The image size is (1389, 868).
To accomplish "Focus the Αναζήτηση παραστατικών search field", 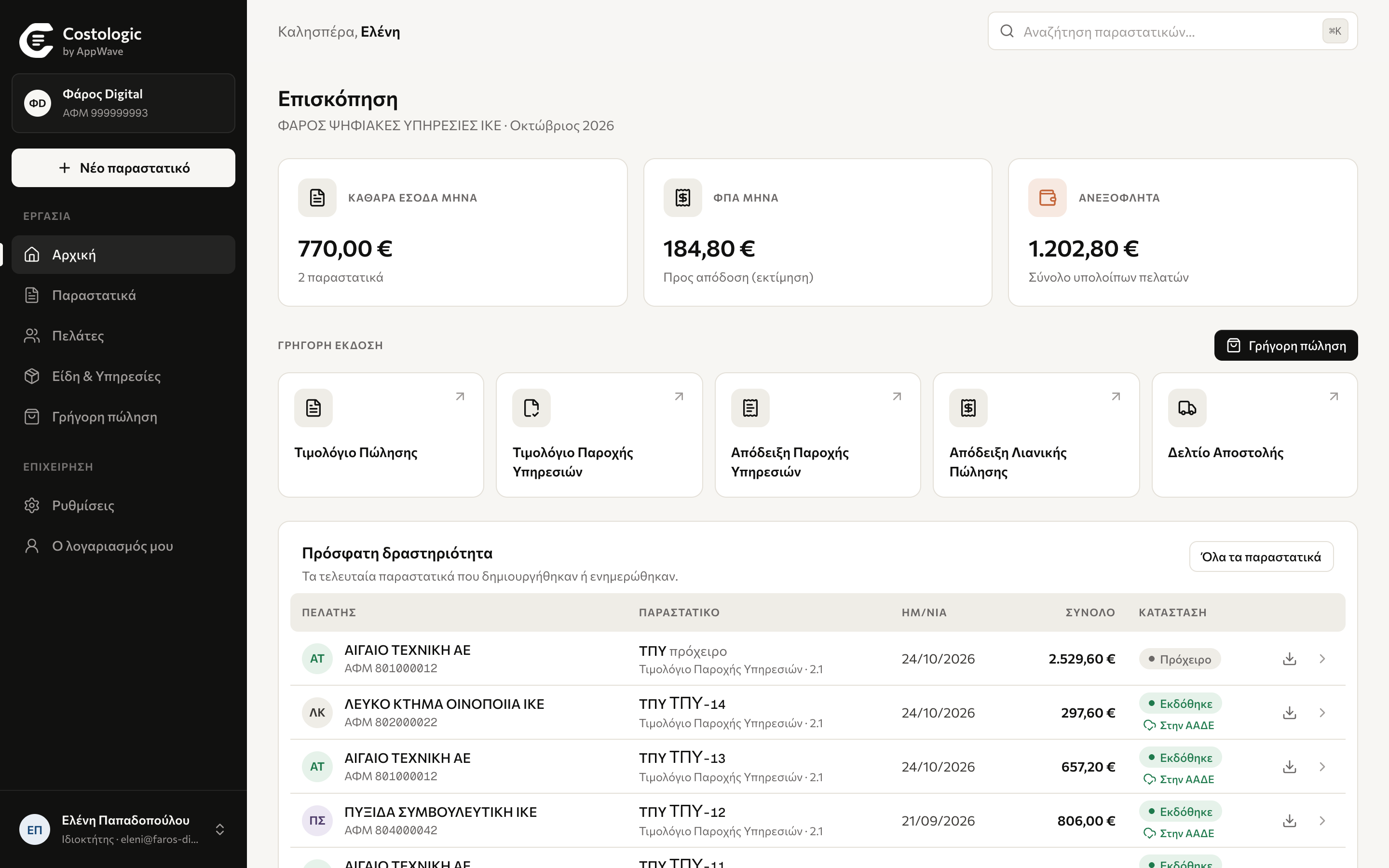I will [x=1172, y=31].
